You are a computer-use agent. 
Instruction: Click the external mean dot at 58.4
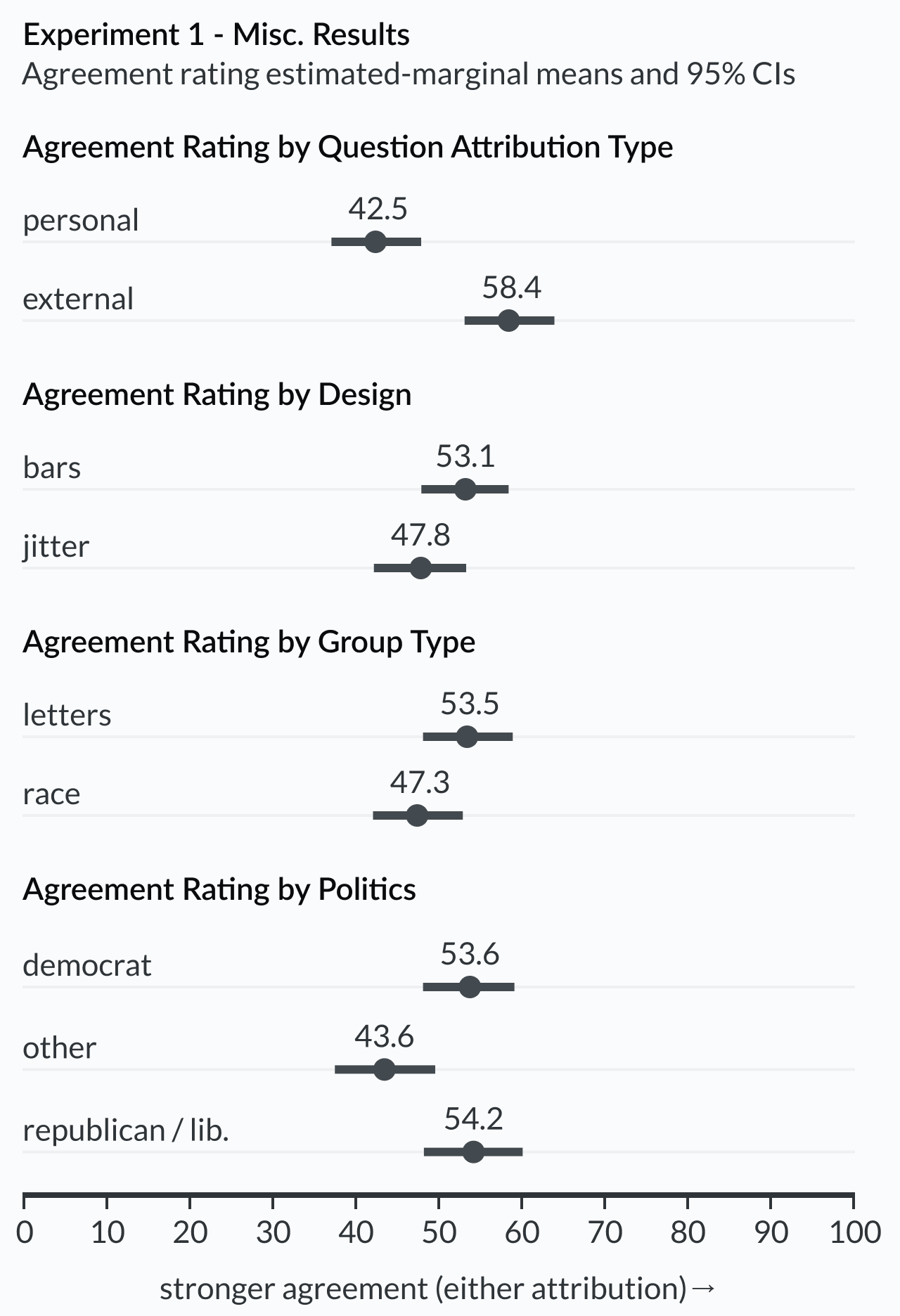pyautogui.click(x=508, y=321)
